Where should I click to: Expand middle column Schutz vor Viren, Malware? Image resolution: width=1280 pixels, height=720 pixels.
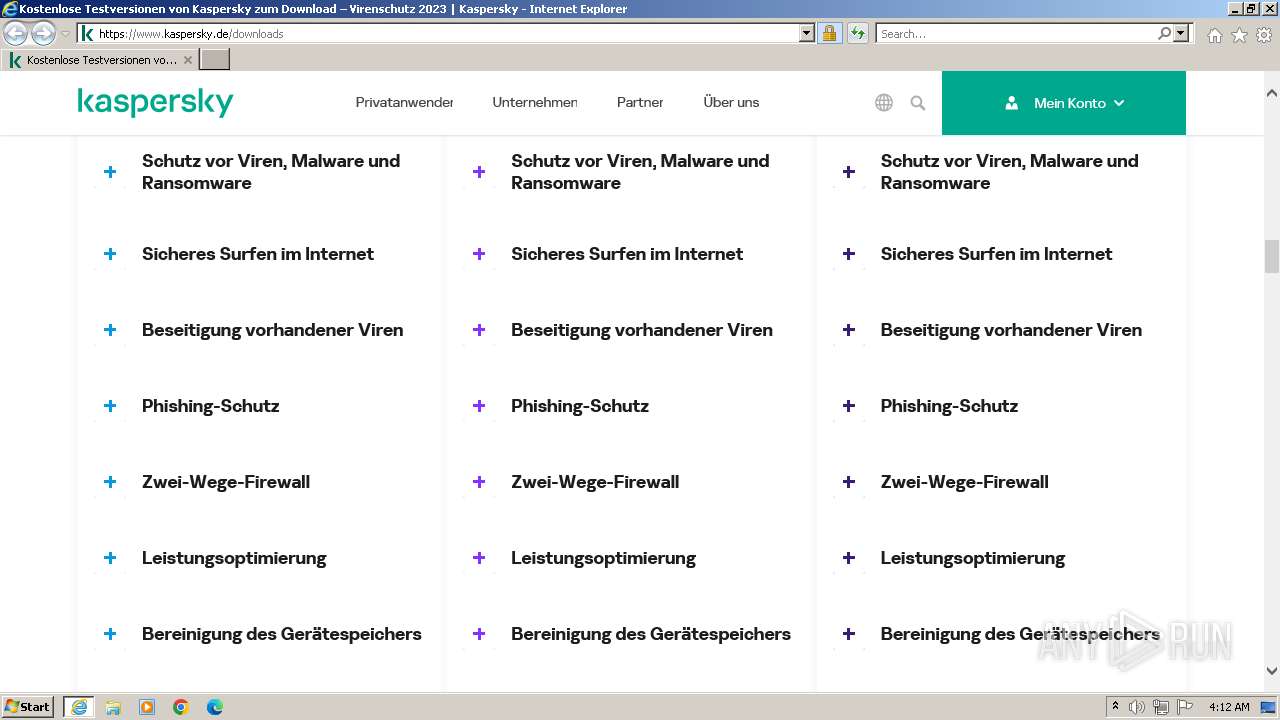point(479,172)
